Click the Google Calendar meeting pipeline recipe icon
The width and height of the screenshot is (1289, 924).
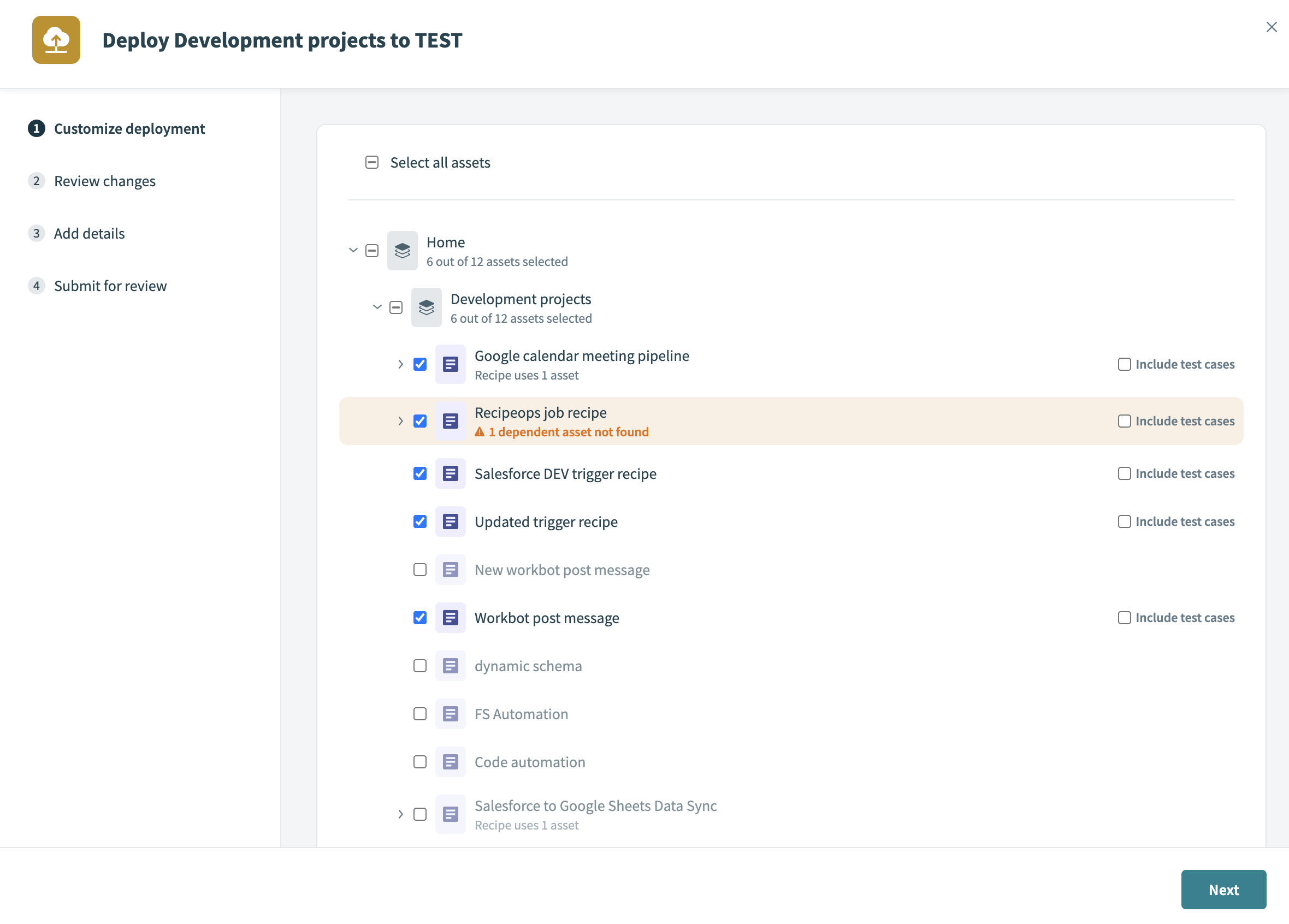point(451,363)
